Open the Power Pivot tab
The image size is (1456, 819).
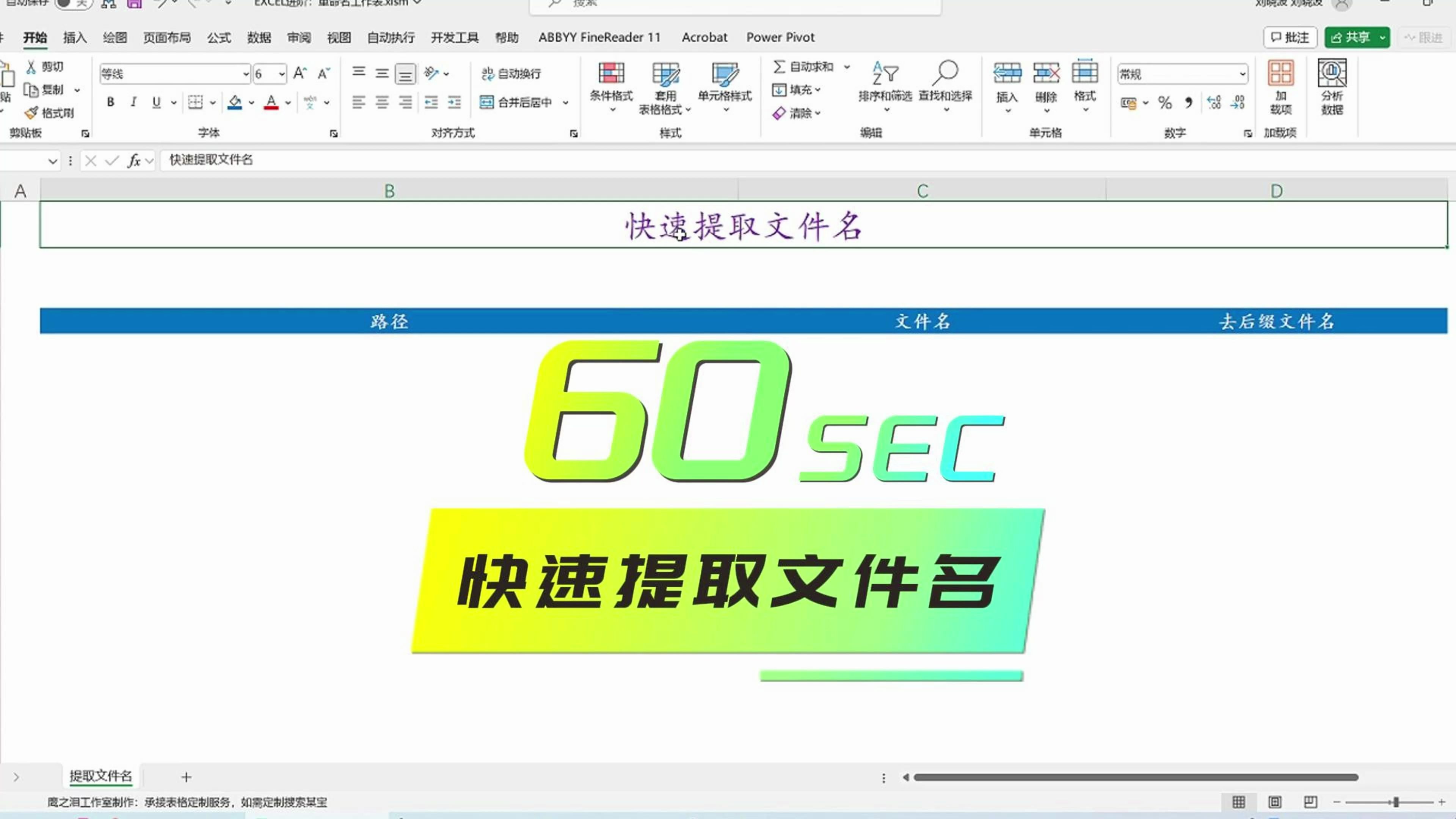tap(780, 37)
